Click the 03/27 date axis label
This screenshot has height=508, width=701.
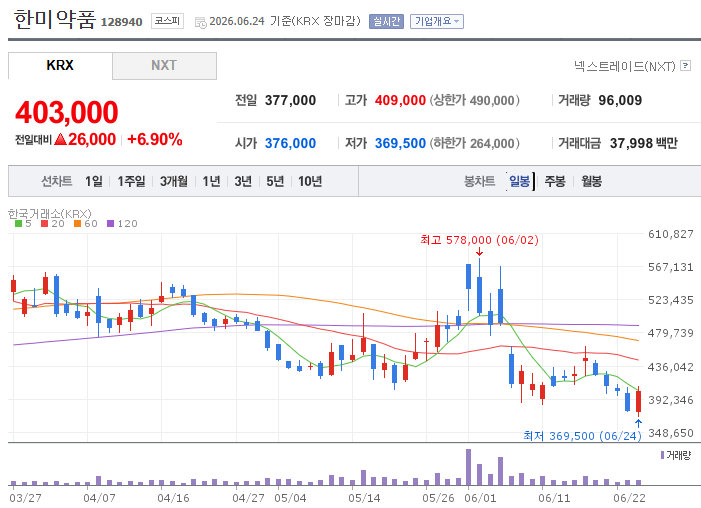25,498
